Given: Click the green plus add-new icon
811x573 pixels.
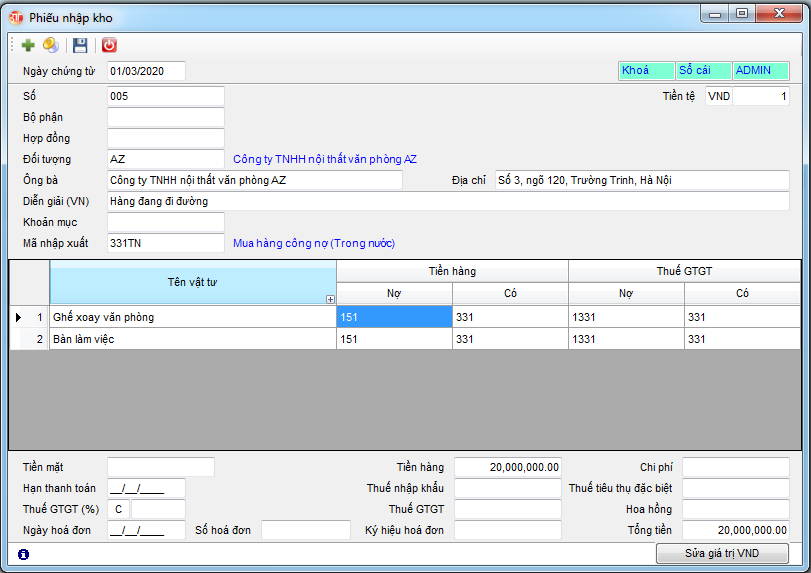Looking at the screenshot, I should (28, 45).
